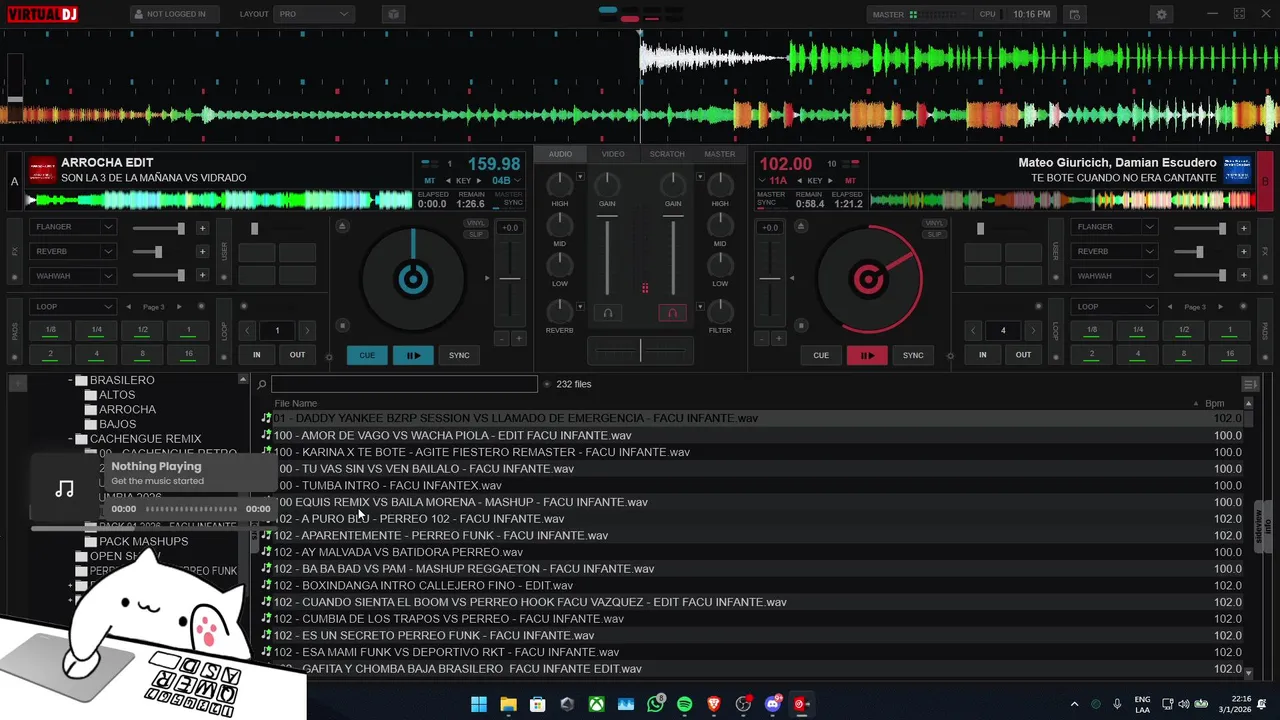Click left deck pitch minus button
The height and width of the screenshot is (720, 1280).
point(502,339)
